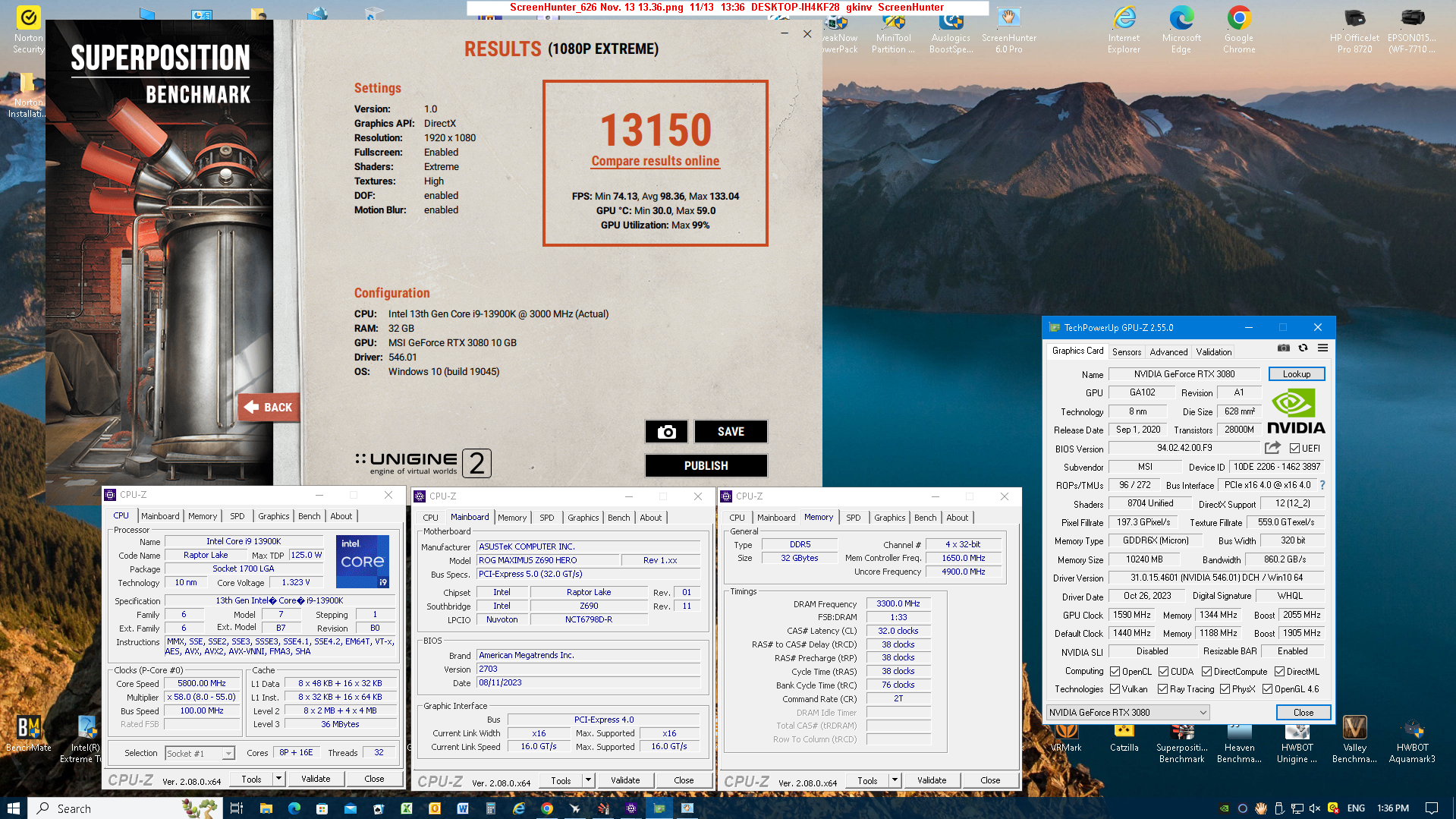Open Microsoft Edge desktop icon
1456x819 pixels.
pos(1181,30)
